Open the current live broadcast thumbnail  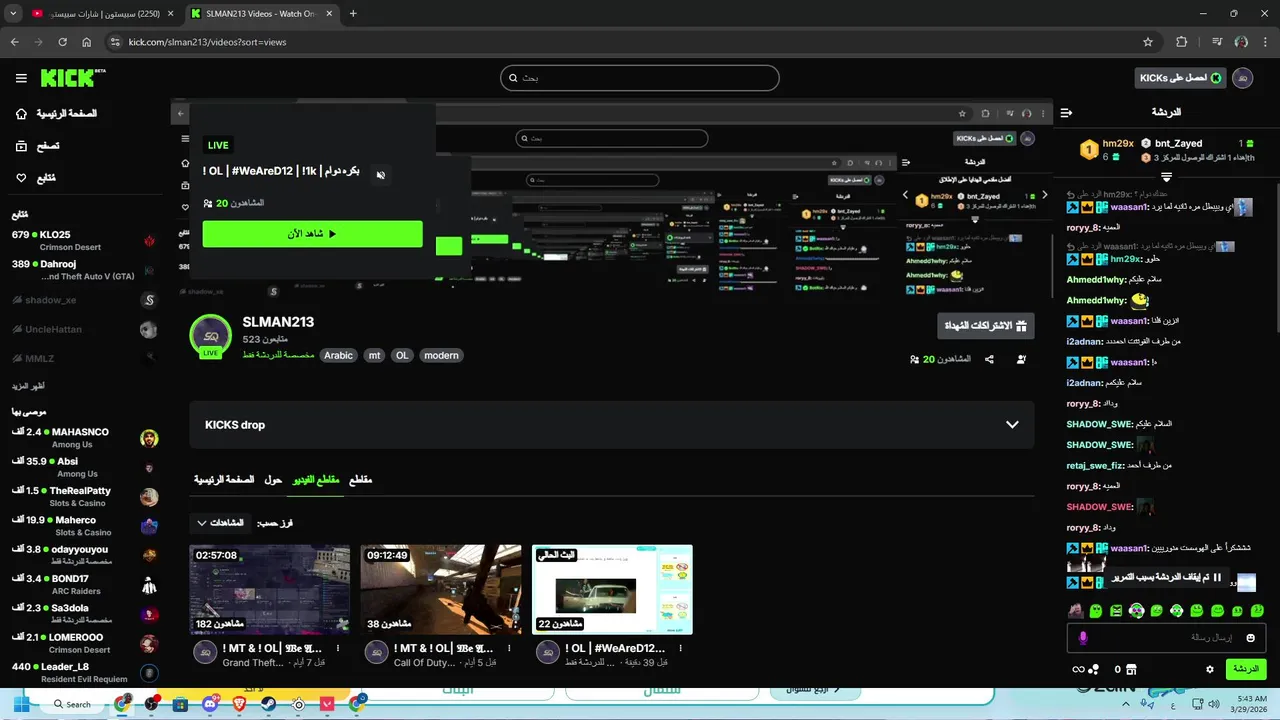tap(612, 590)
